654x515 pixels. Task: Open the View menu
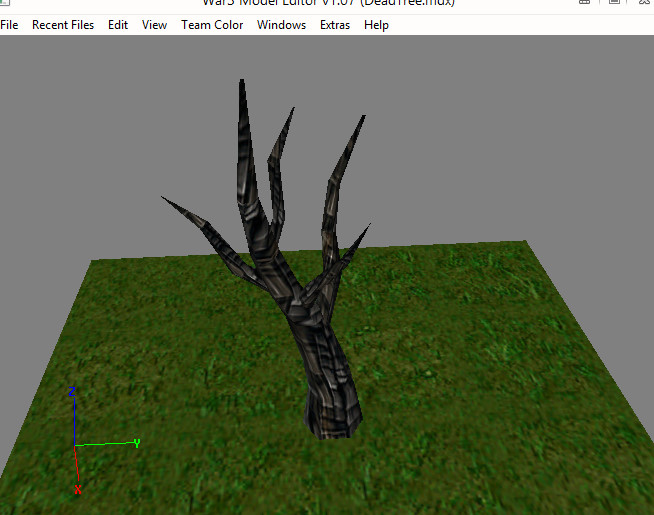pyautogui.click(x=154, y=25)
